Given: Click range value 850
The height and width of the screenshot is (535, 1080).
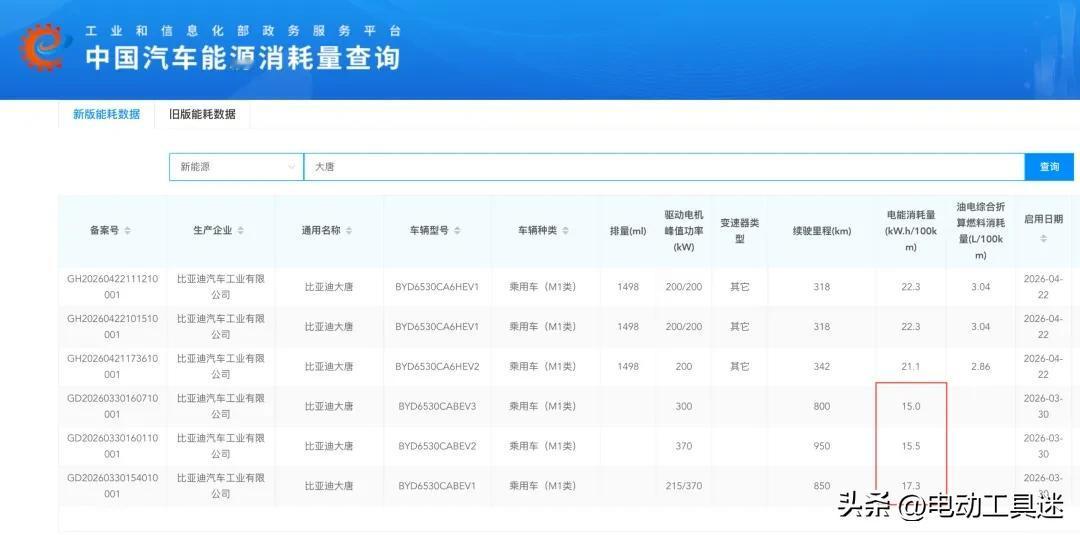Looking at the screenshot, I should click(x=822, y=485).
